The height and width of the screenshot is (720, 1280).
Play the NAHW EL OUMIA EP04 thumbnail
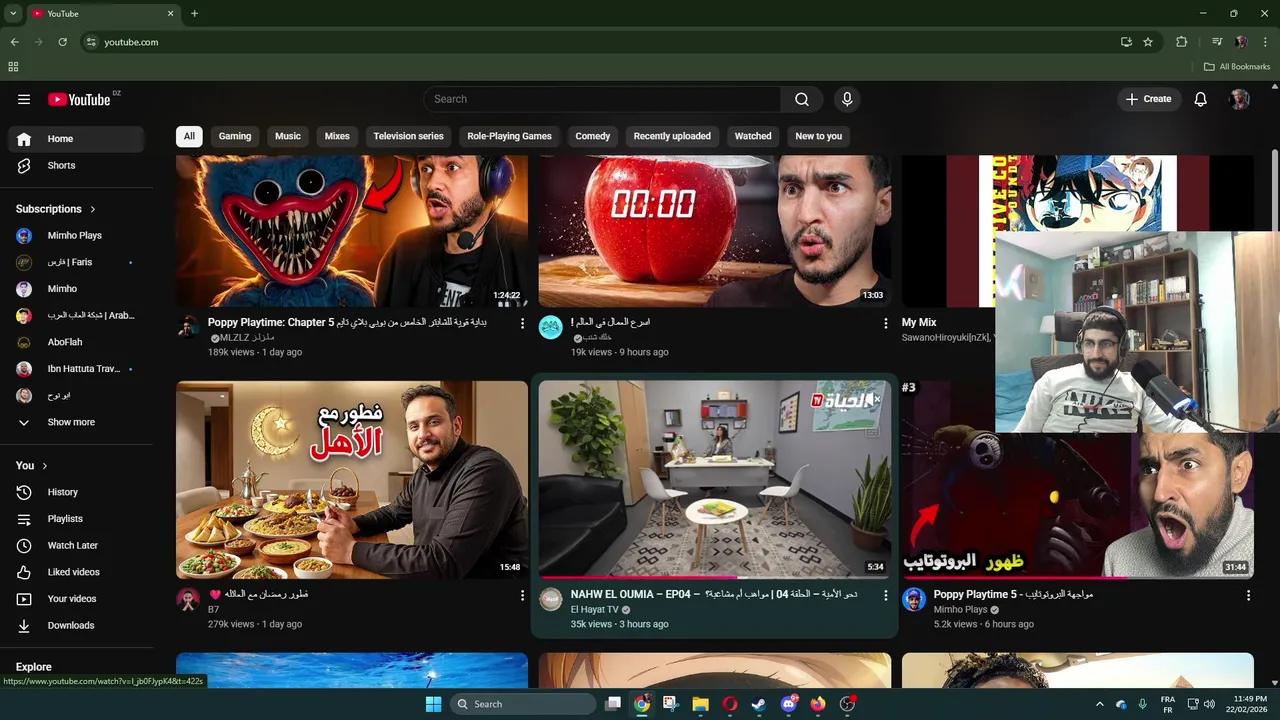pos(715,480)
